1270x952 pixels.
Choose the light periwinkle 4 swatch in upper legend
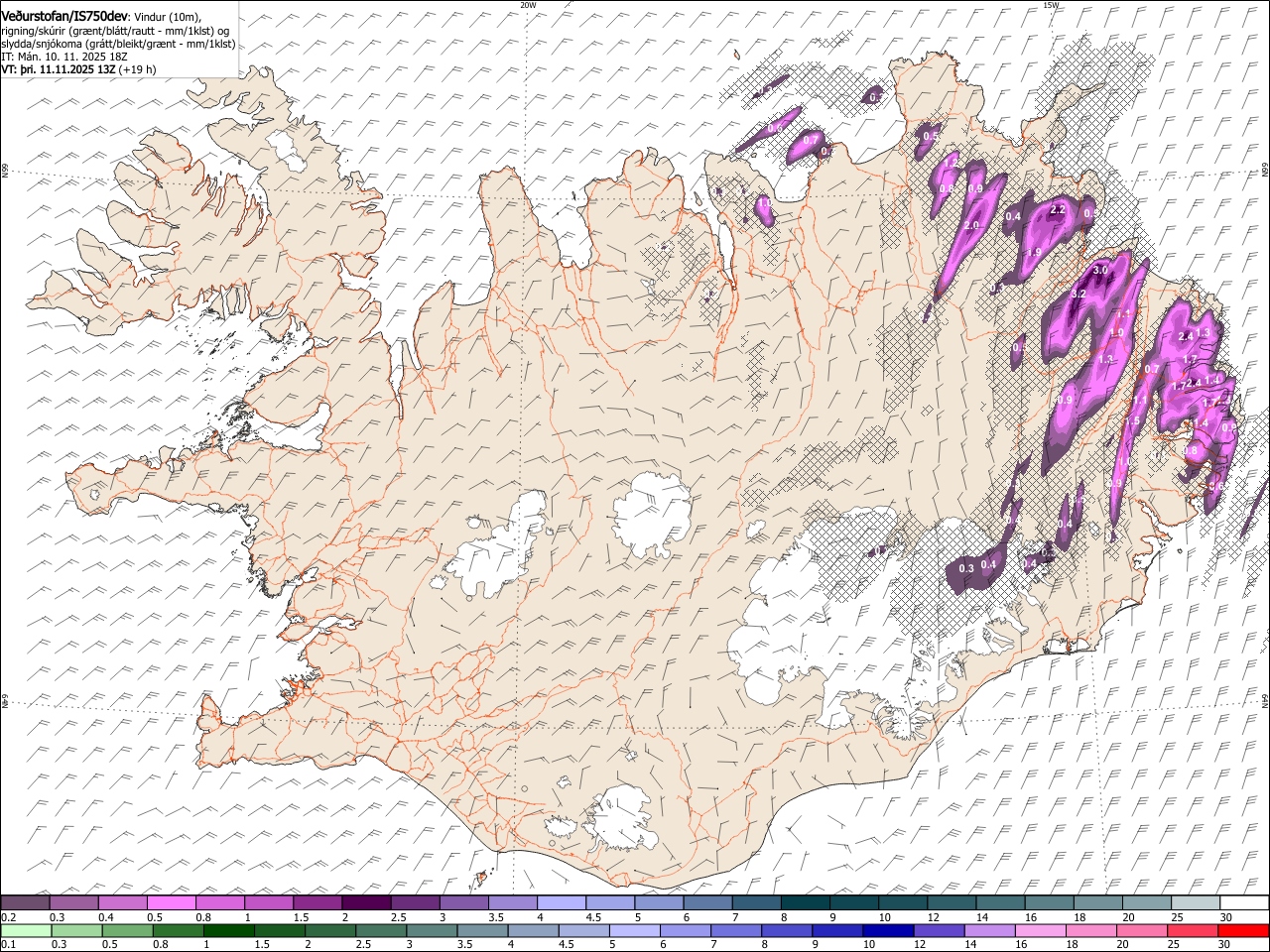point(561,903)
